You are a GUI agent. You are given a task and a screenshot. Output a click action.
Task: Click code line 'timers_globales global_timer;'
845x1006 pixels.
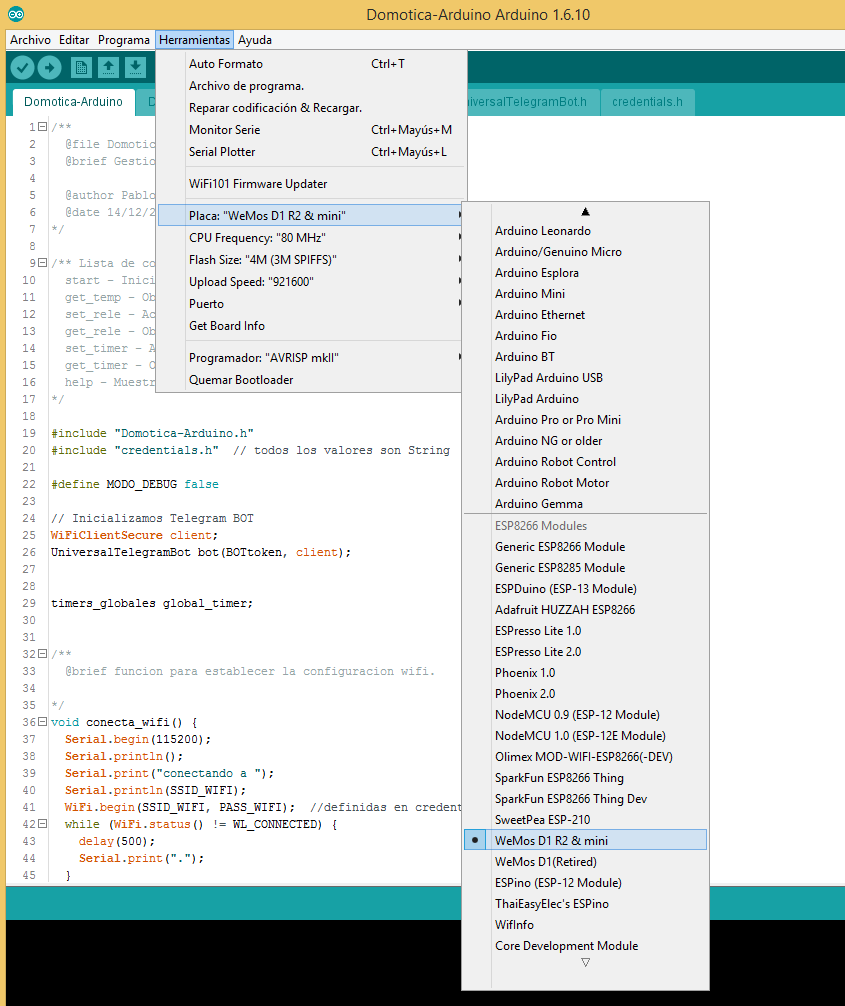[x=152, y=604]
